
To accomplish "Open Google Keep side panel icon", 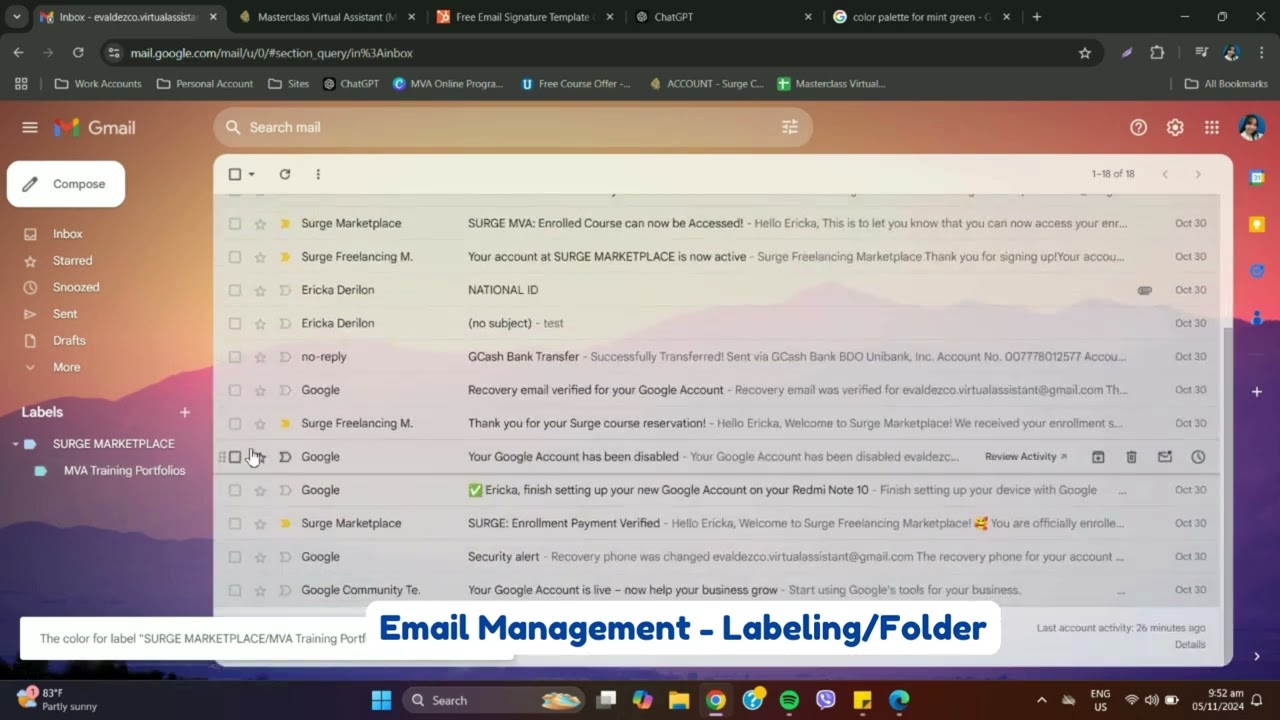I will [1257, 224].
